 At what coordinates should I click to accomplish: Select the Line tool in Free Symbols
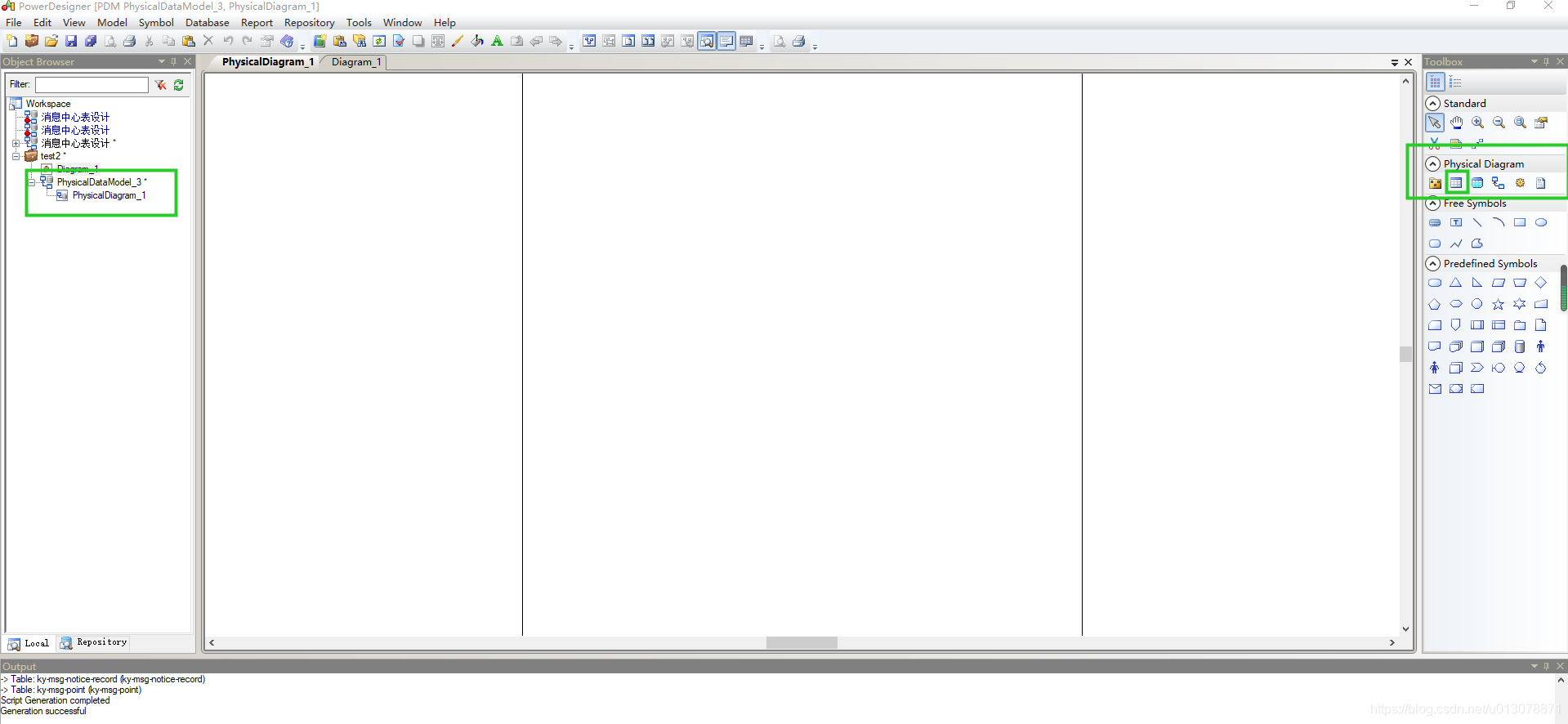click(1477, 222)
